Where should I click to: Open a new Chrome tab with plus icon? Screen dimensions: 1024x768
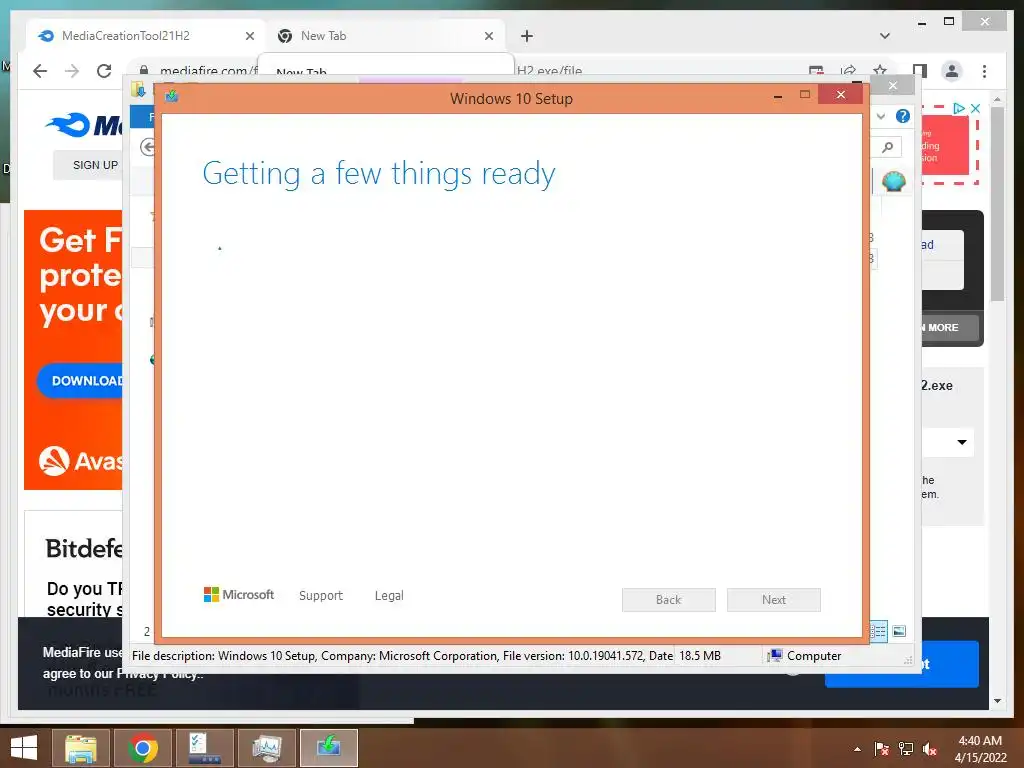[x=527, y=37]
